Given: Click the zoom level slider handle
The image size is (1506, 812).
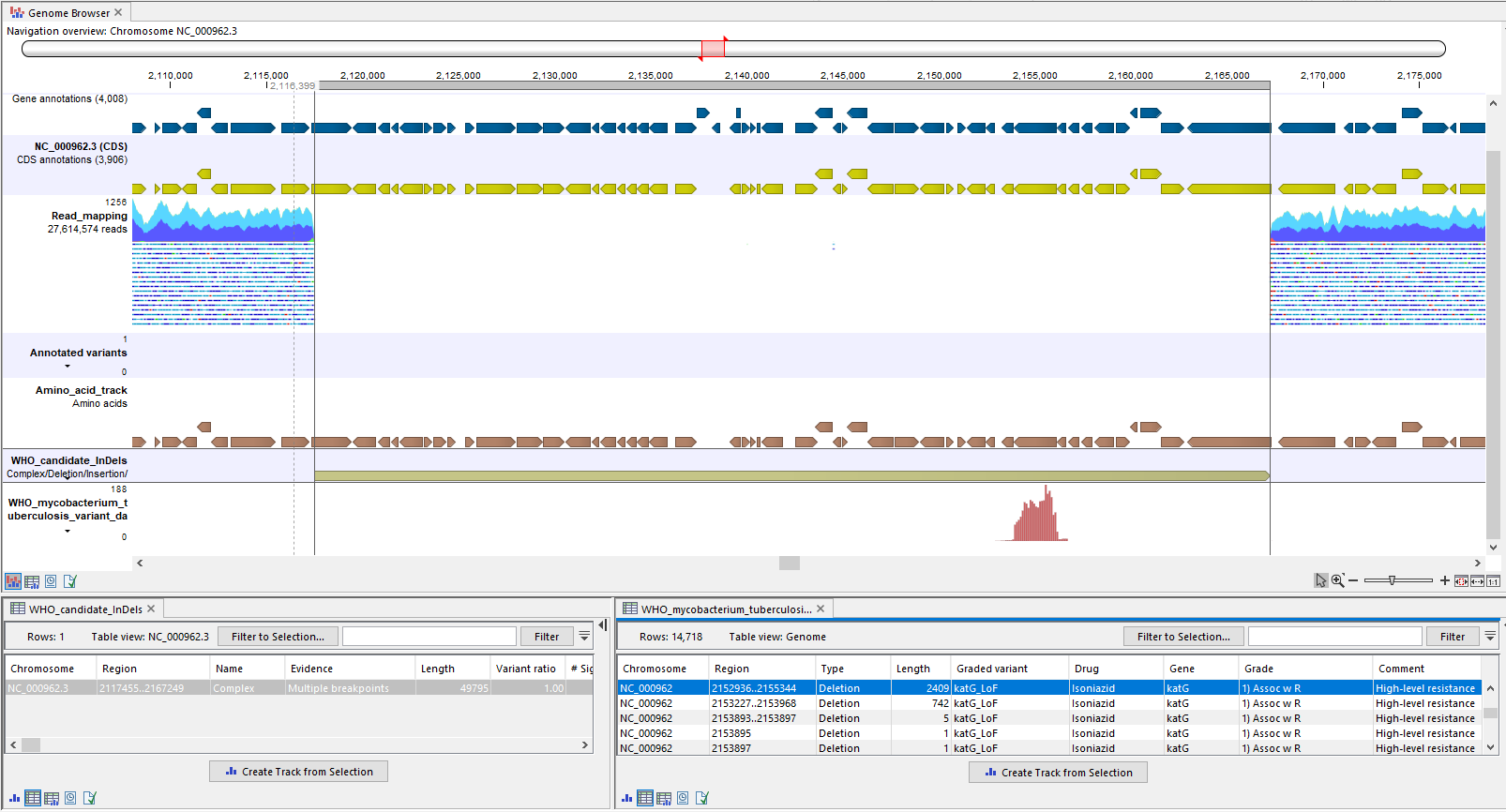Looking at the screenshot, I should pos(1393,581).
